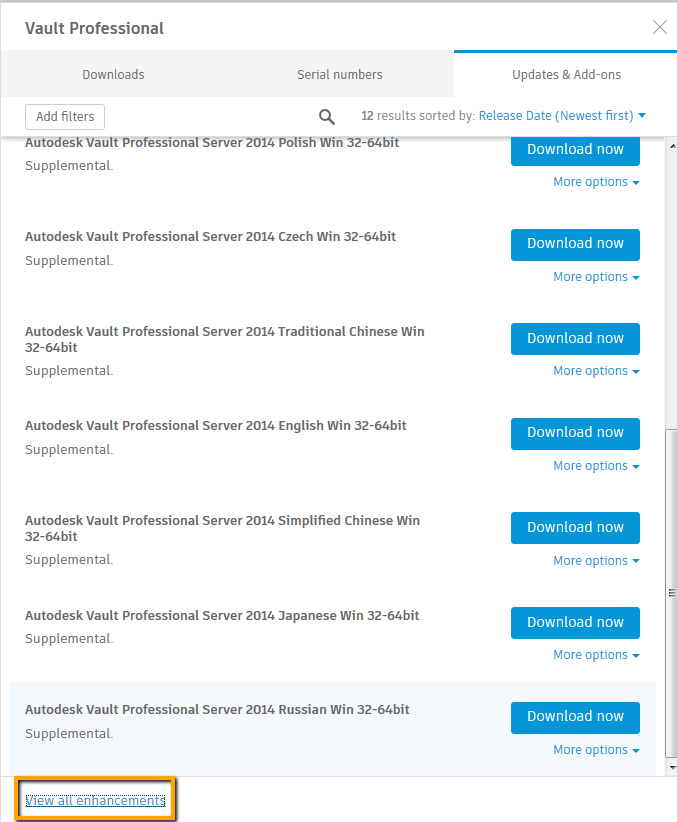Expand More options for the English version
Image resolution: width=677 pixels, height=822 pixels.
tap(596, 465)
